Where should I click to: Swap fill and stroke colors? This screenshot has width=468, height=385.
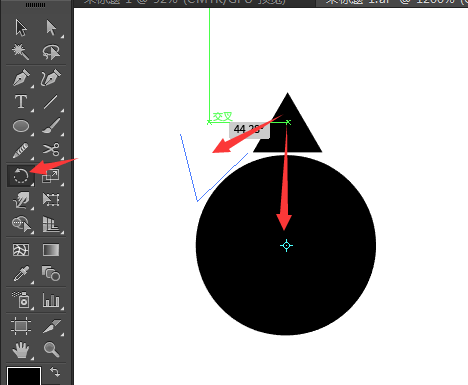click(55, 372)
